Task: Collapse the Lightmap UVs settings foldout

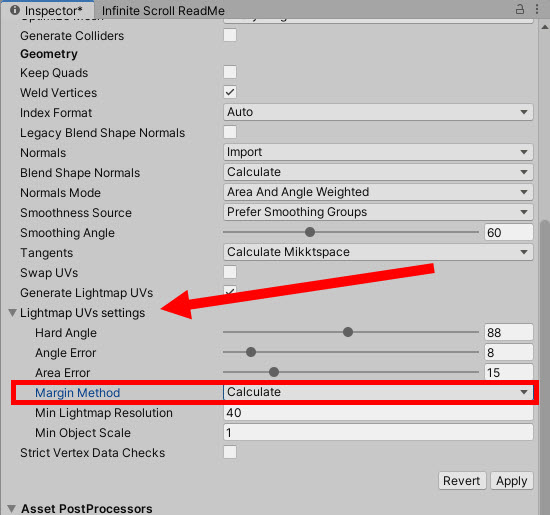Action: click(x=13, y=313)
